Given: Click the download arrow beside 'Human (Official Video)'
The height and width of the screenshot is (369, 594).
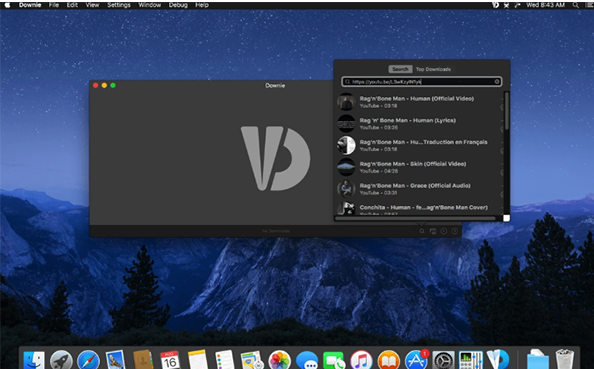Looking at the screenshot, I should tap(502, 108).
